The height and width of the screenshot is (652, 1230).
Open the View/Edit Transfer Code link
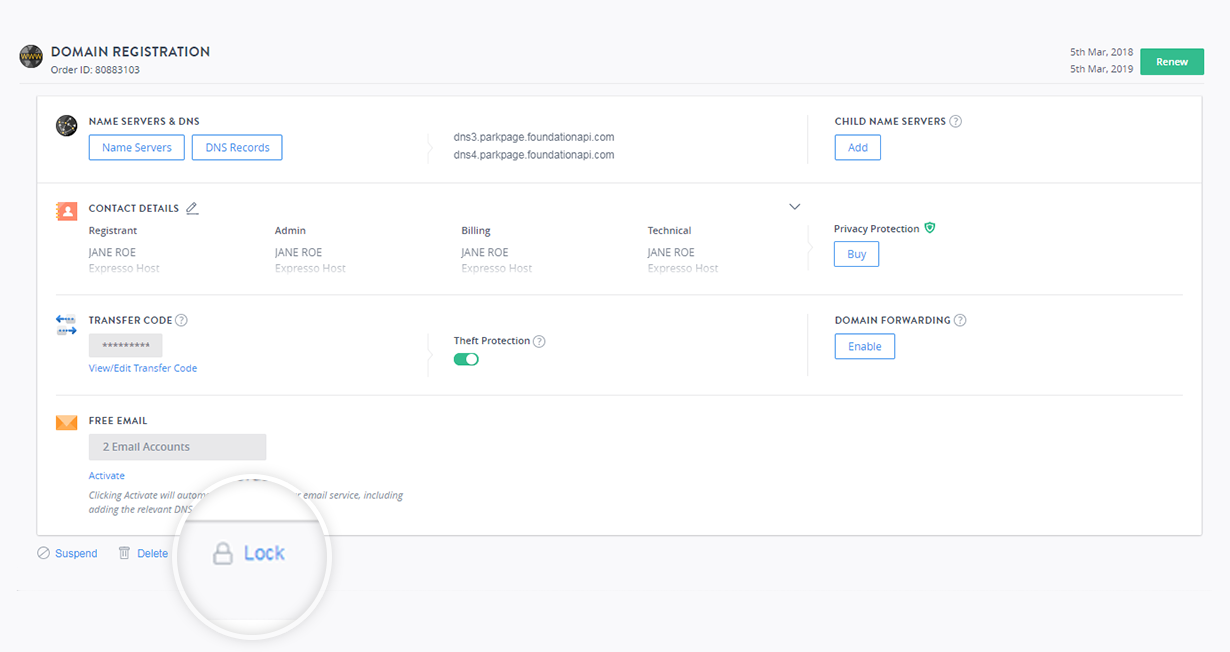click(x=143, y=369)
